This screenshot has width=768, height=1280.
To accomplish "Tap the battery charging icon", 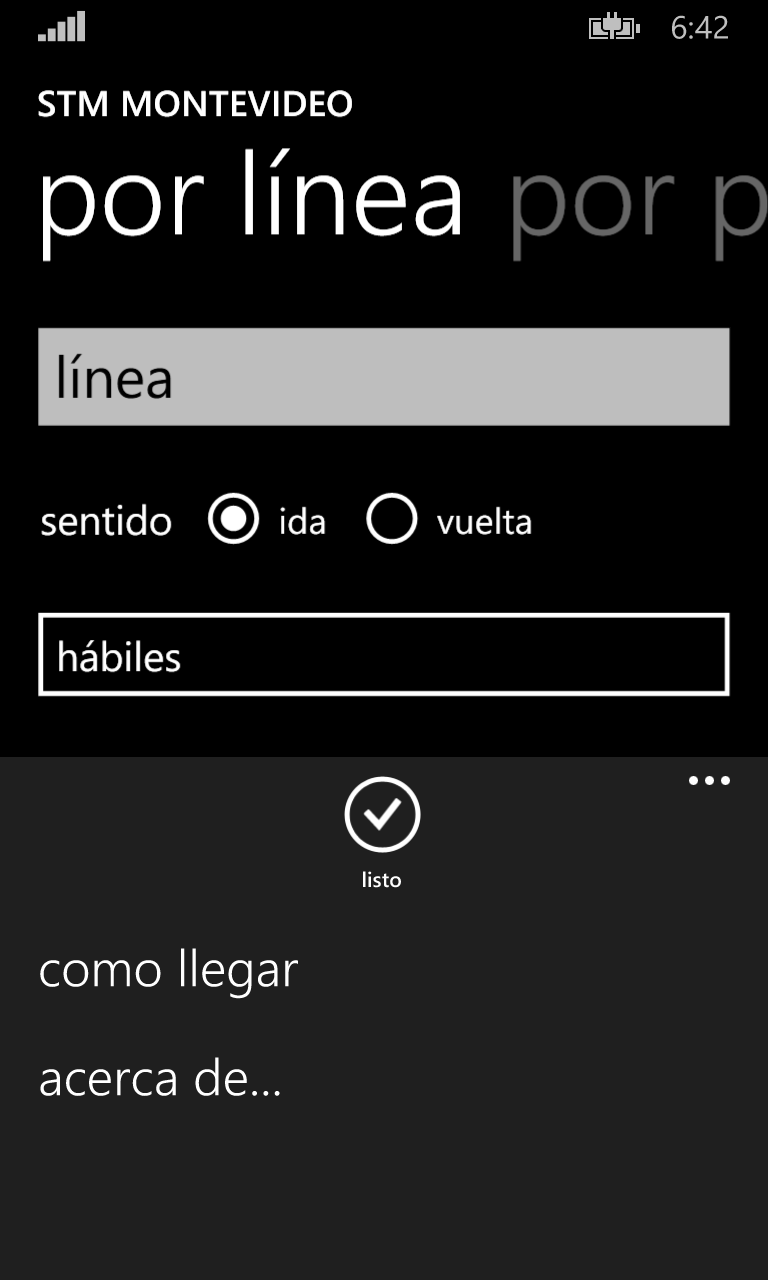I will 613,28.
